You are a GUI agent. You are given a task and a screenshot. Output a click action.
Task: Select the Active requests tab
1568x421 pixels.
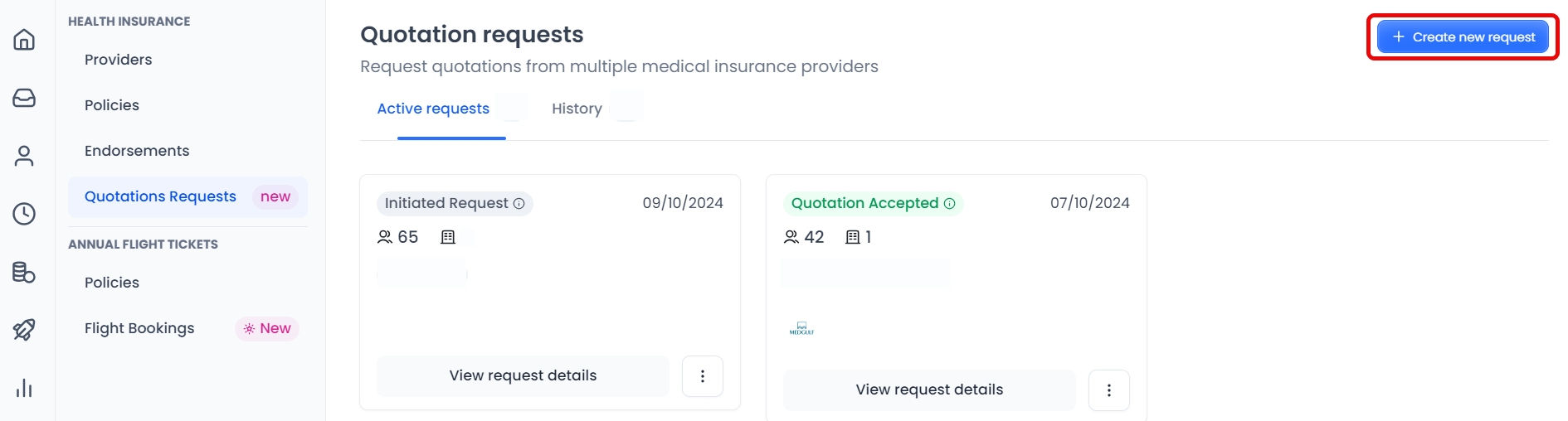[x=433, y=109]
